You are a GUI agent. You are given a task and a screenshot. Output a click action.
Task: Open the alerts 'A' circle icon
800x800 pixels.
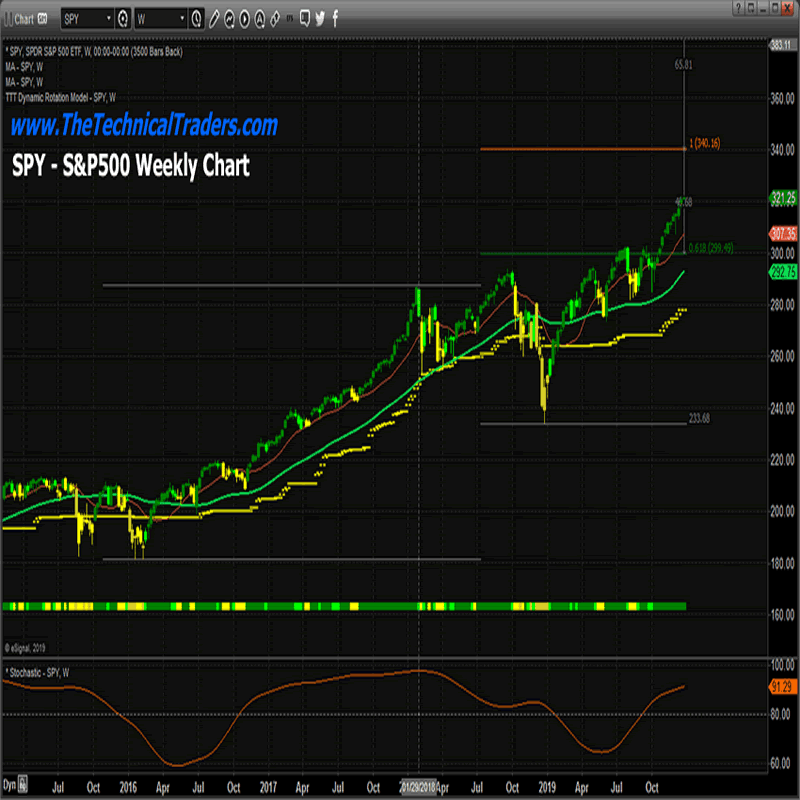point(260,19)
